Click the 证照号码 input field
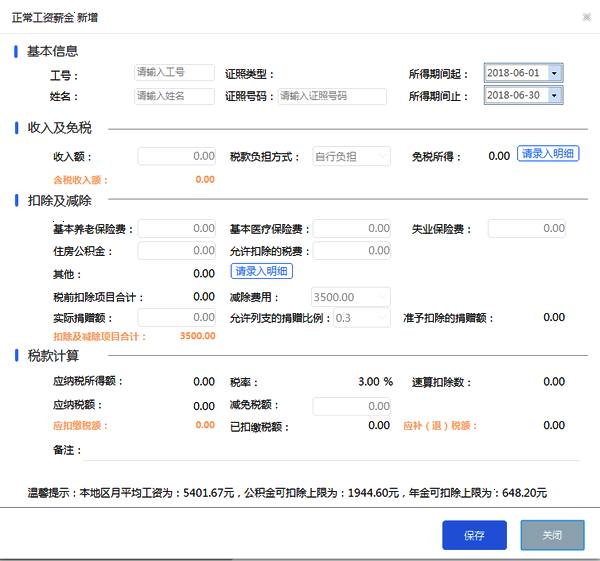 332,96
